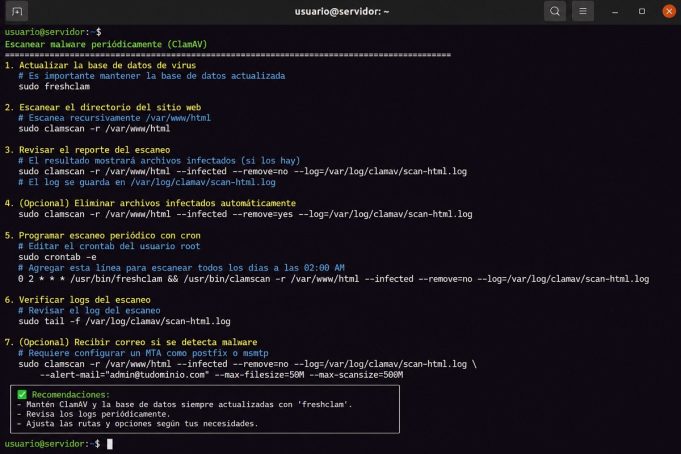Click the 'sudo freshclam' command line
Viewport: 681px width, 454px height.
coord(54,86)
